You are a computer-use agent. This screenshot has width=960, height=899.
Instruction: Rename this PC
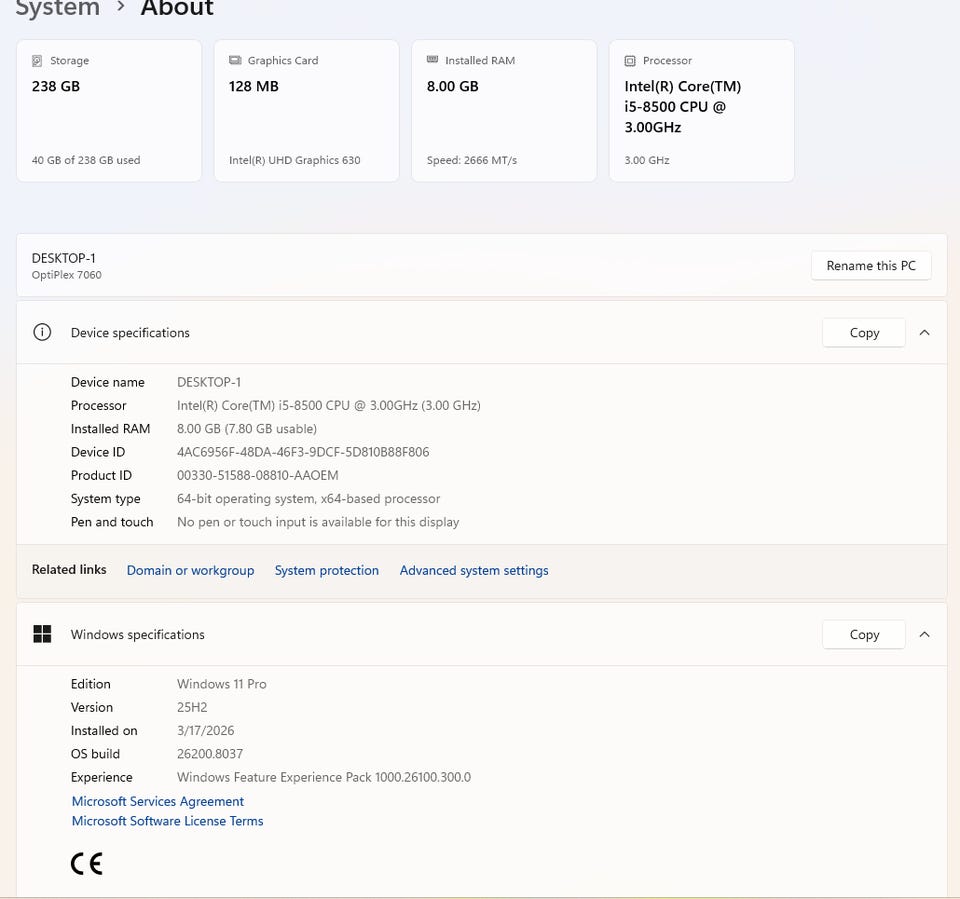click(x=871, y=266)
